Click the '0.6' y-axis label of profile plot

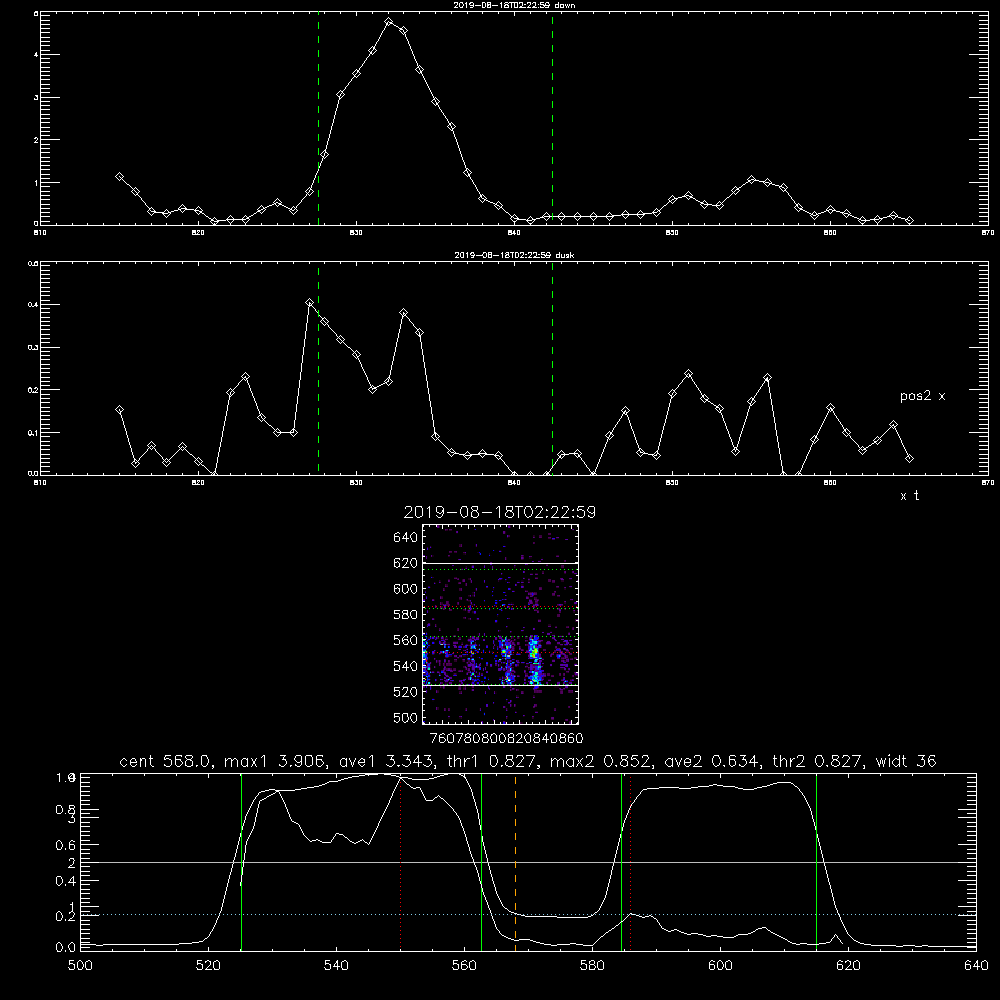coord(66,845)
